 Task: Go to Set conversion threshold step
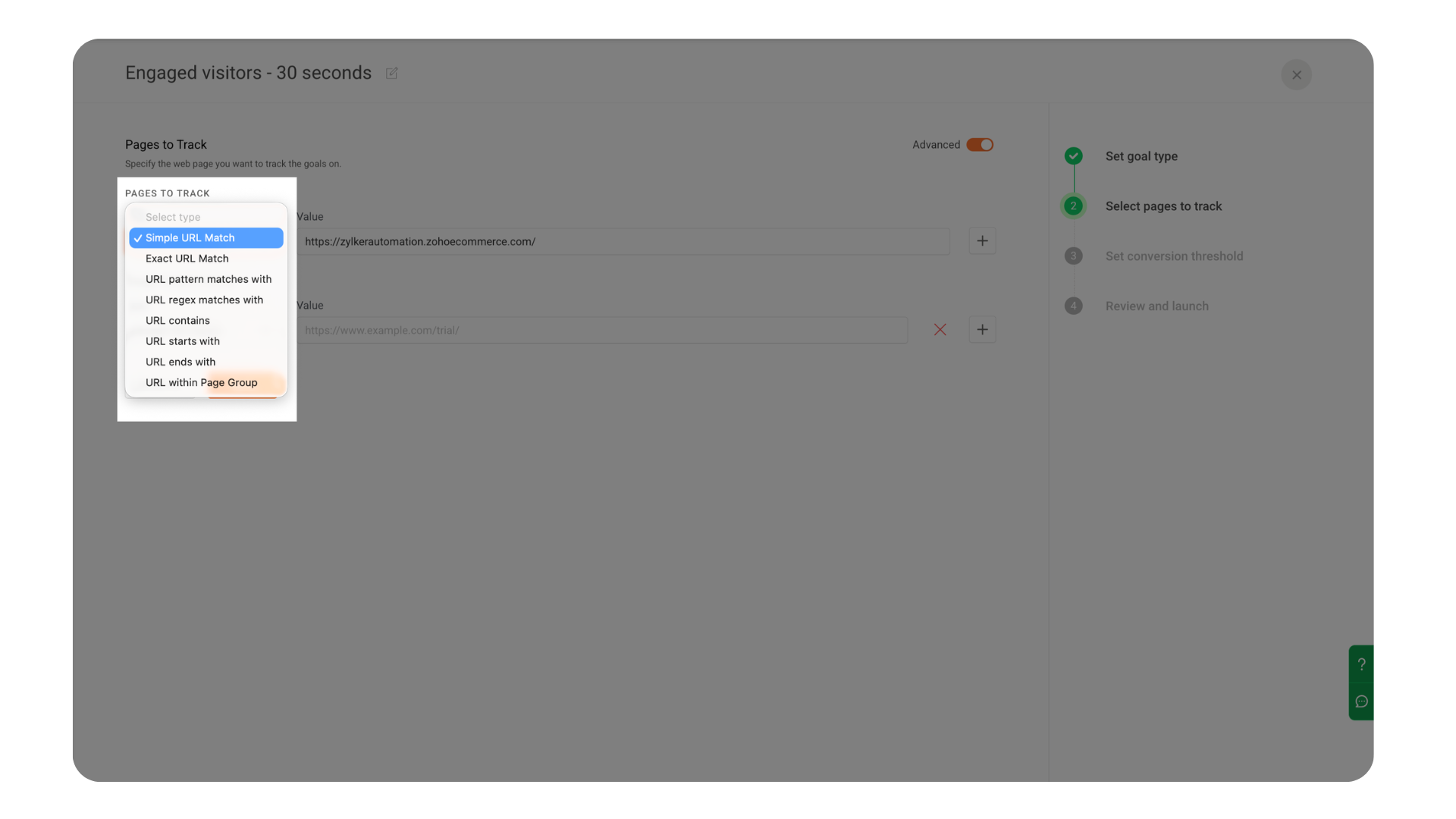(x=1174, y=256)
